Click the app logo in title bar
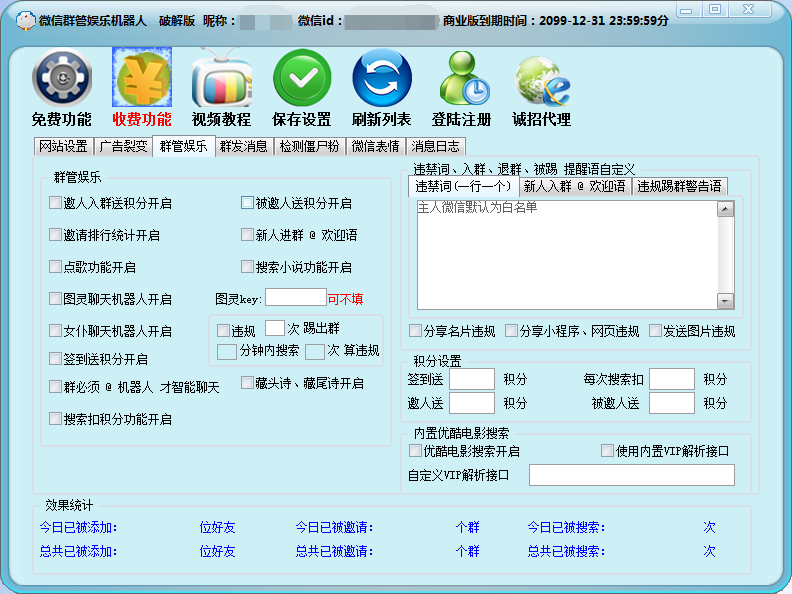 coord(25,20)
